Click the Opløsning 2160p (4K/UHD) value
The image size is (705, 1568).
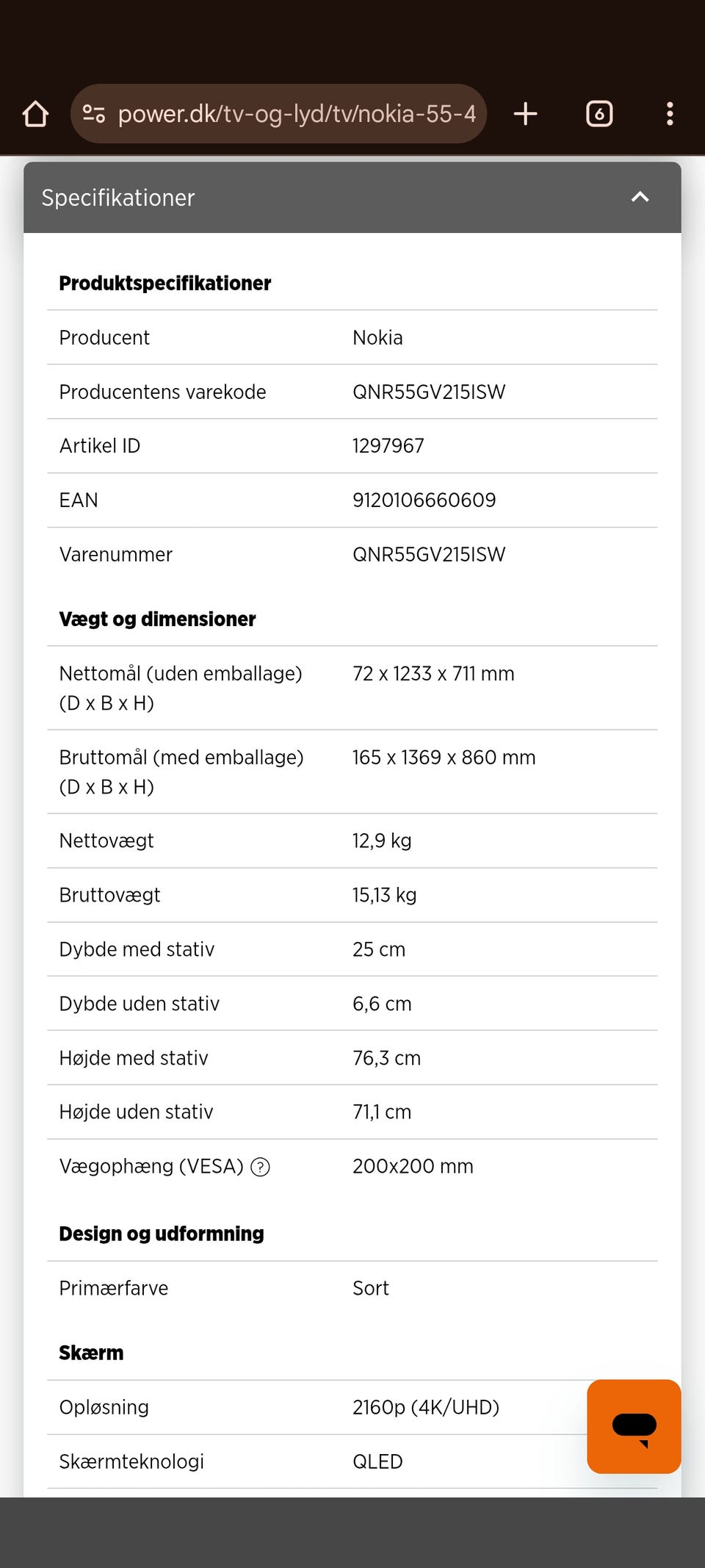425,1407
